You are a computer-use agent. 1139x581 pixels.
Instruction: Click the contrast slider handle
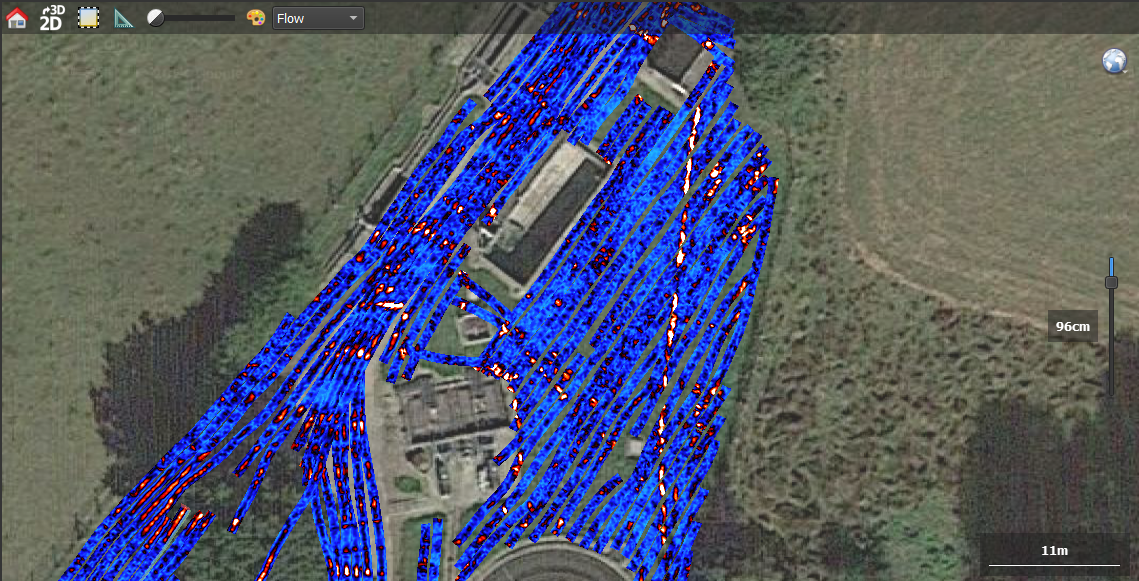(x=155, y=17)
